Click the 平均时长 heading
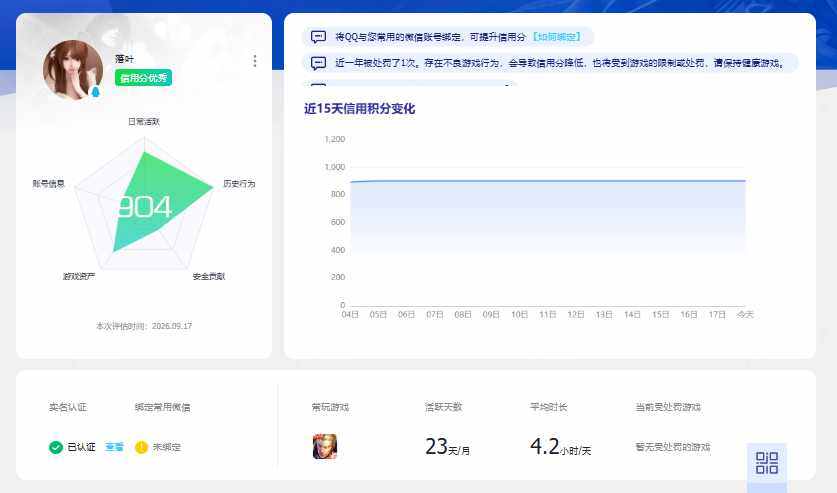This screenshot has height=493, width=837. (548, 407)
